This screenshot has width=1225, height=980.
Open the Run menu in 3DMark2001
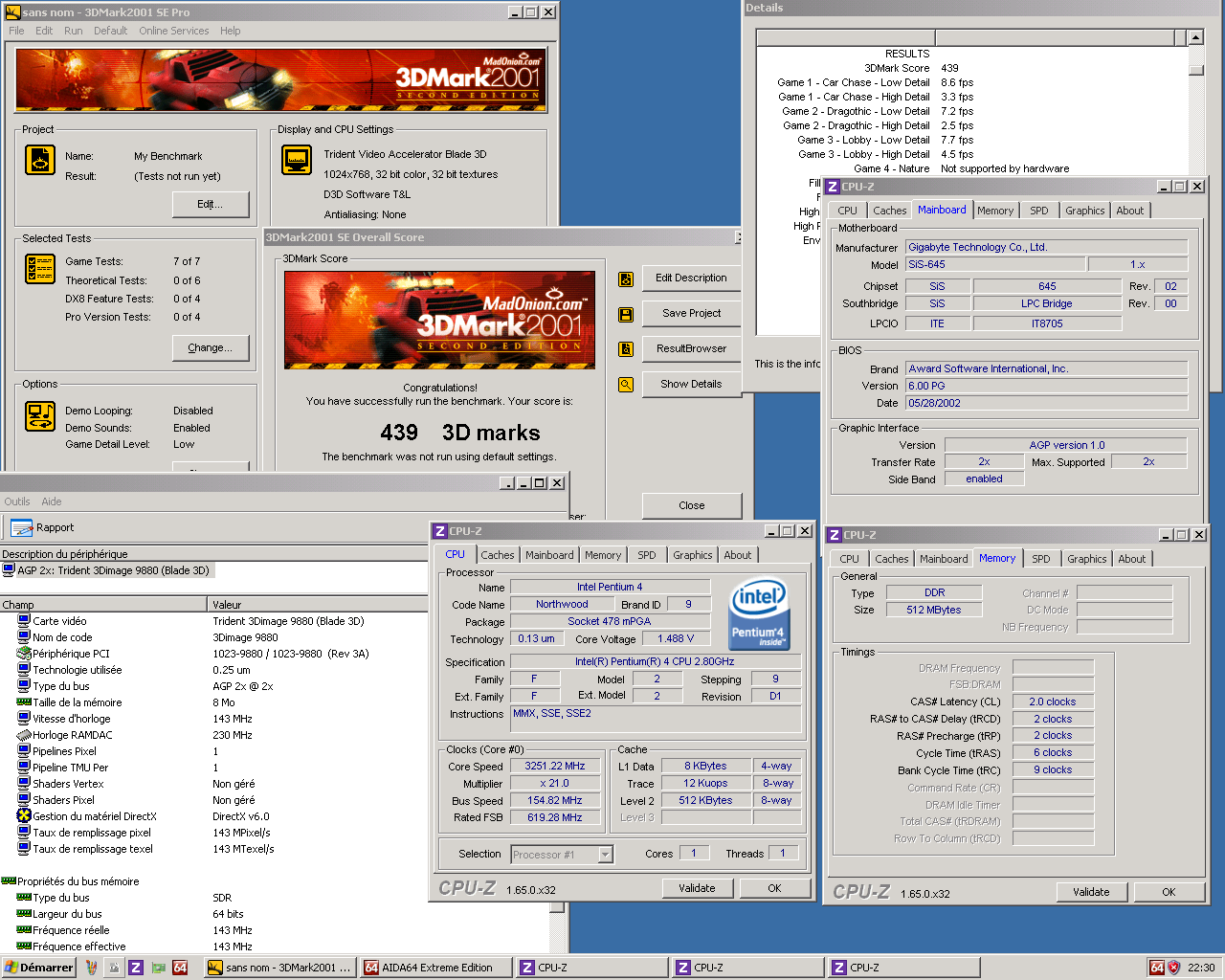coord(73,31)
